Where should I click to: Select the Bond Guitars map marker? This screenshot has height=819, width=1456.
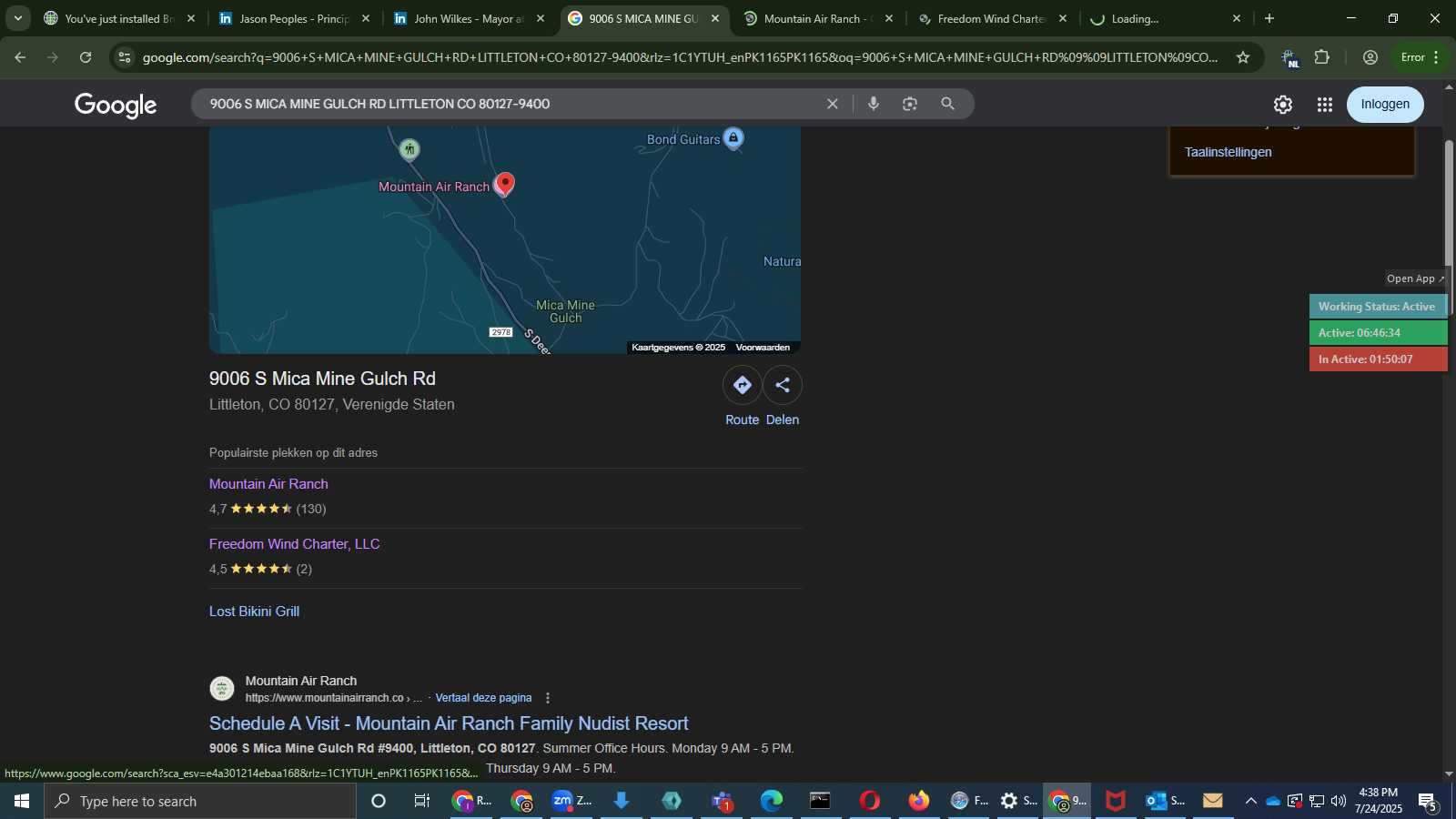pos(734,138)
